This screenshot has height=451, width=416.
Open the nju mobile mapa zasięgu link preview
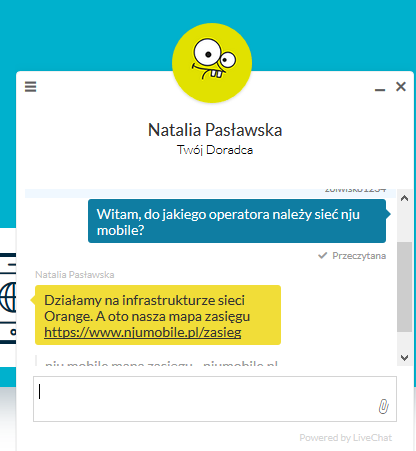pyautogui.click(x=161, y=363)
